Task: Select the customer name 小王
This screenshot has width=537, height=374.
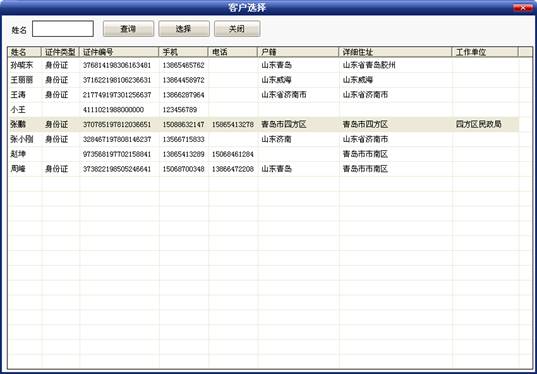Action: [x=18, y=110]
